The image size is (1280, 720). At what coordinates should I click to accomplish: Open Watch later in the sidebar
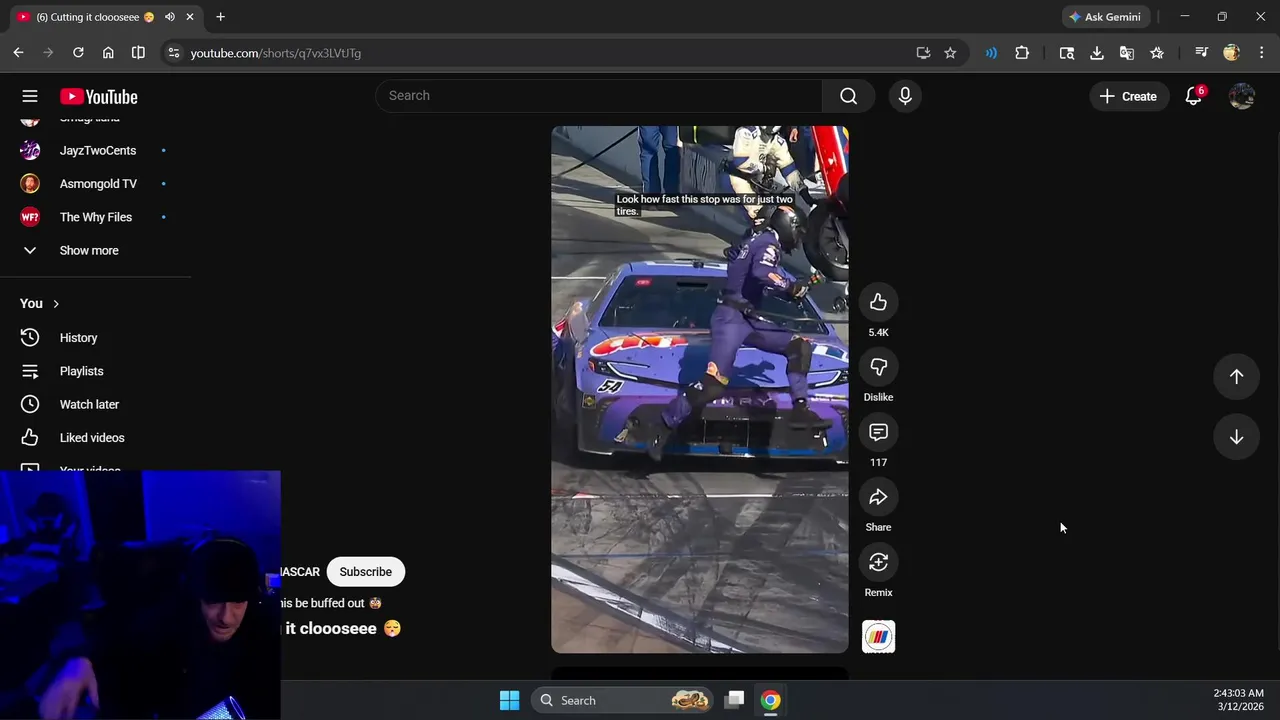tap(89, 404)
